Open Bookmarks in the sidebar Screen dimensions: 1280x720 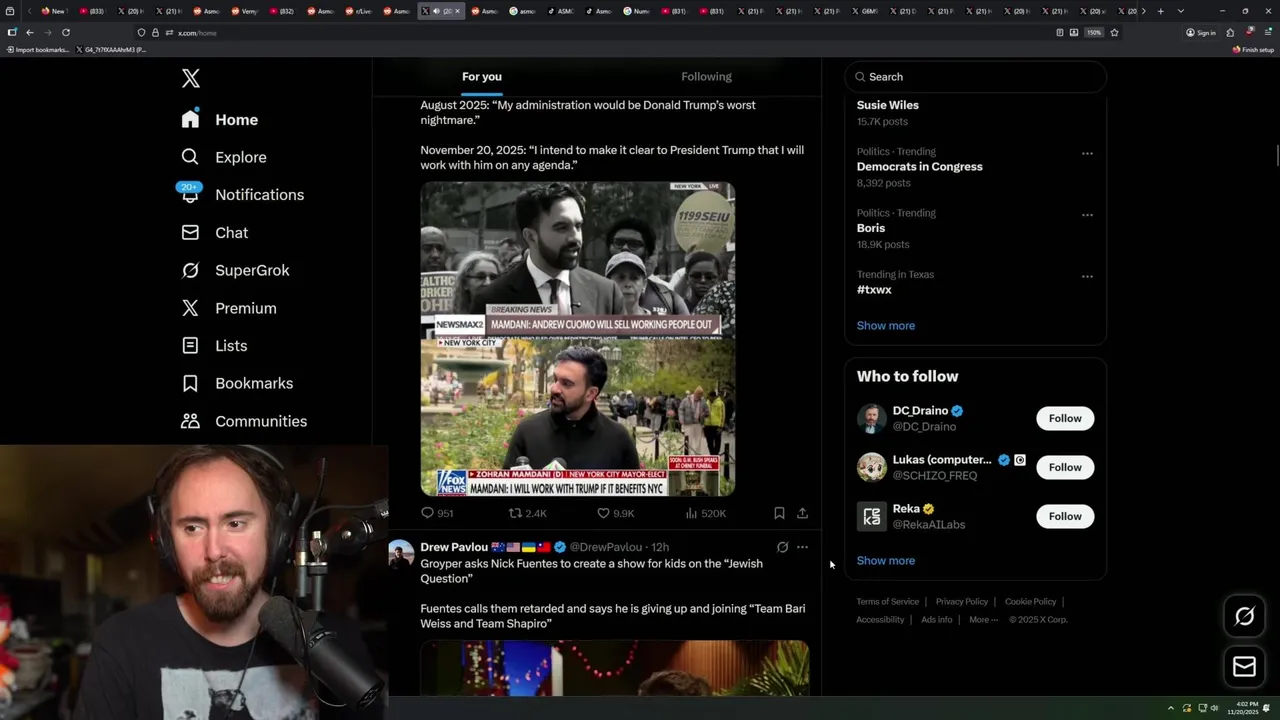pos(238,383)
